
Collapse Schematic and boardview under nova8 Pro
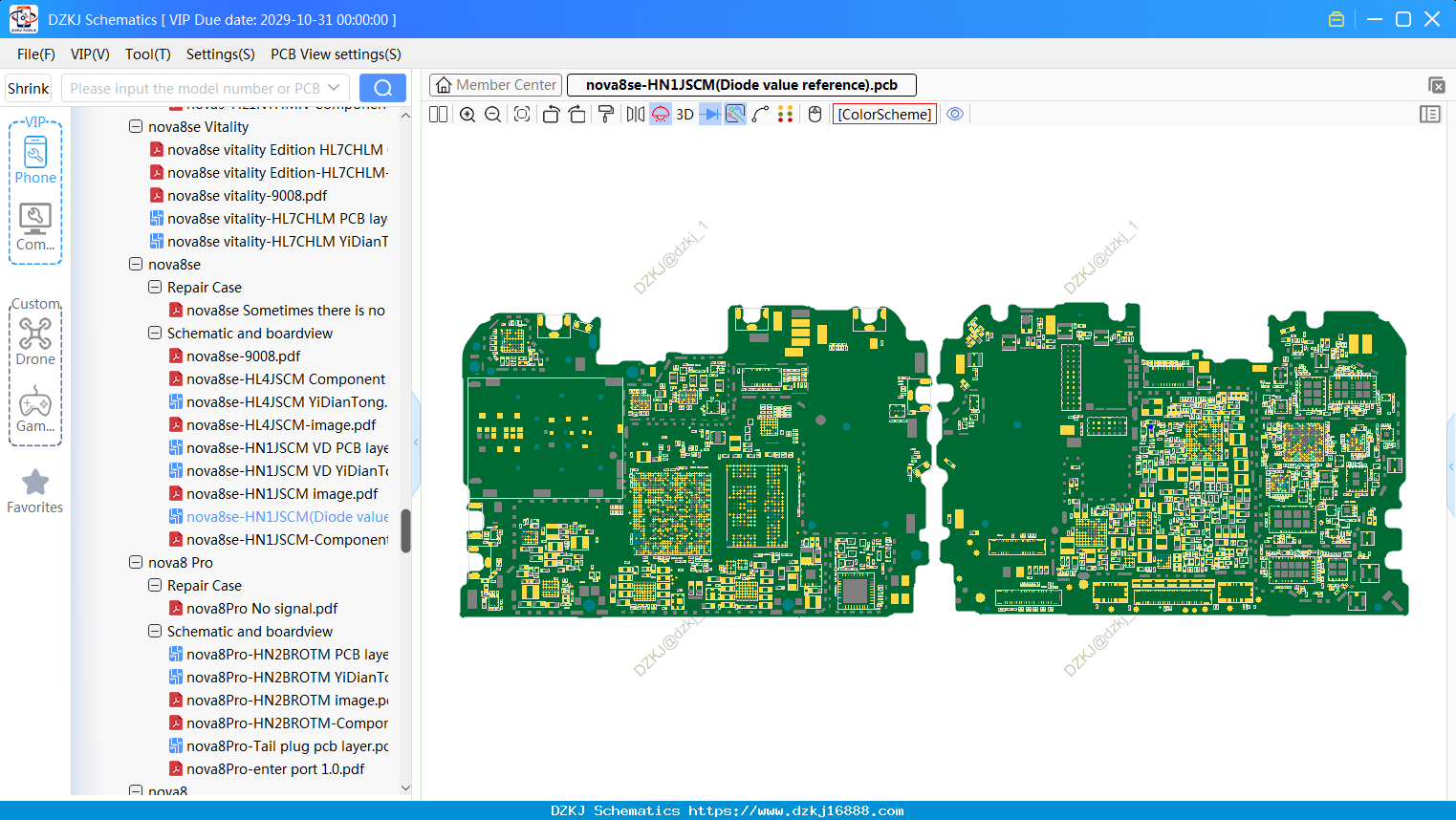155,631
